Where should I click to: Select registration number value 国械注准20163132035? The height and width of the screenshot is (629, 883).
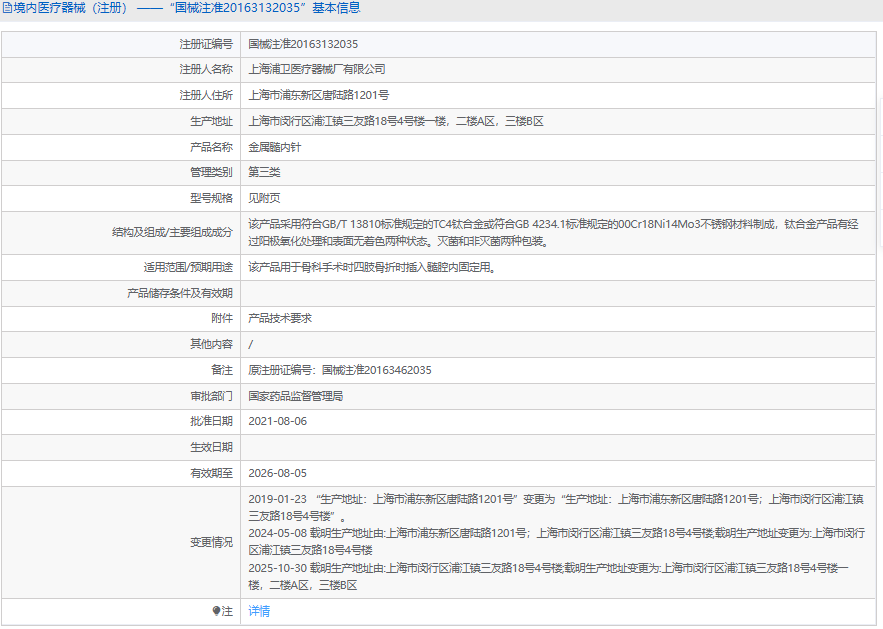click(x=303, y=44)
